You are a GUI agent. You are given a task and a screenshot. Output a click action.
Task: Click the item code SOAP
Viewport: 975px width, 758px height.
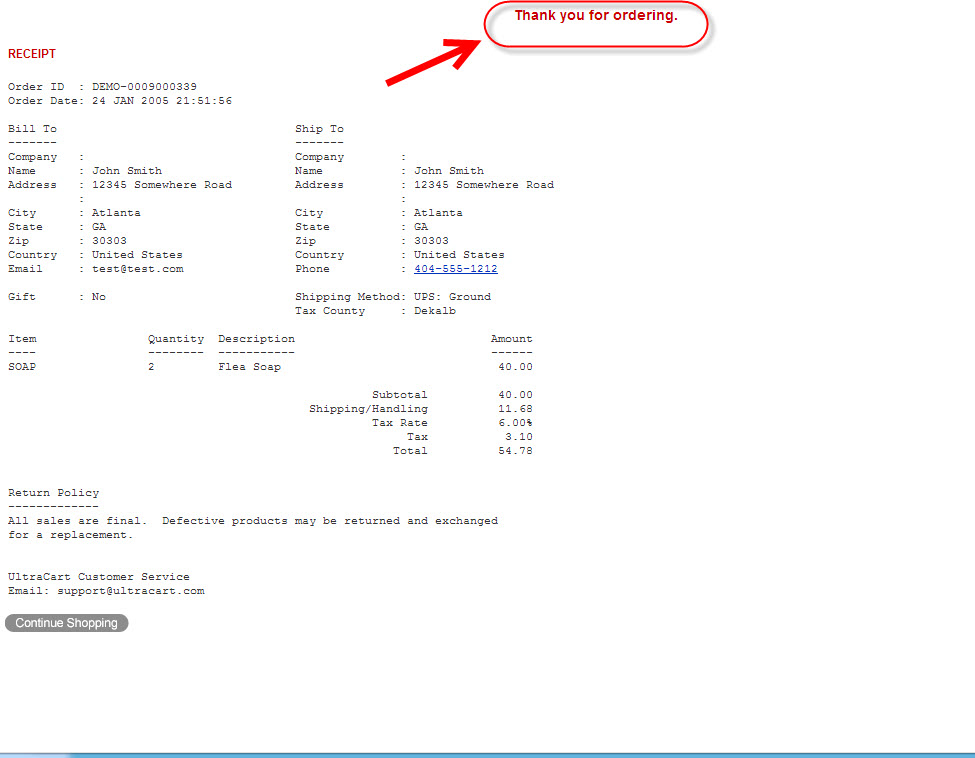click(x=22, y=367)
